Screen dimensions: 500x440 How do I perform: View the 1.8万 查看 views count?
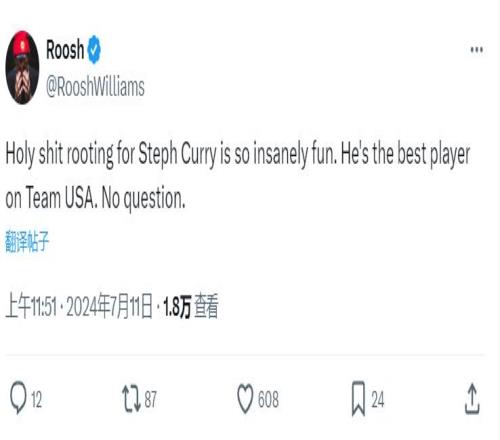click(191, 306)
